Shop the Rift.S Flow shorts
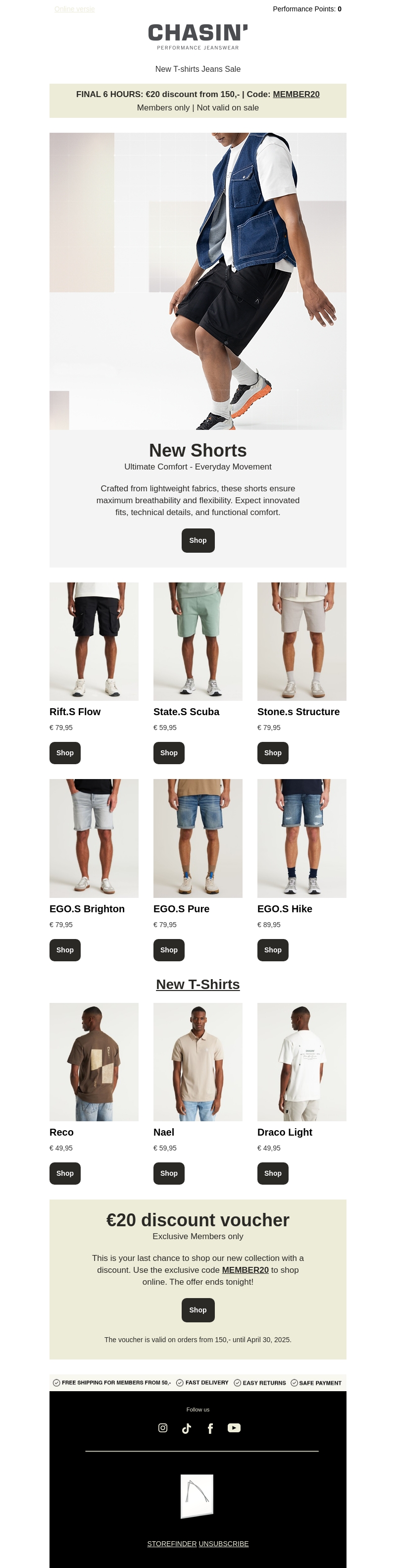Screen dimensions: 396x1568 click(65, 753)
